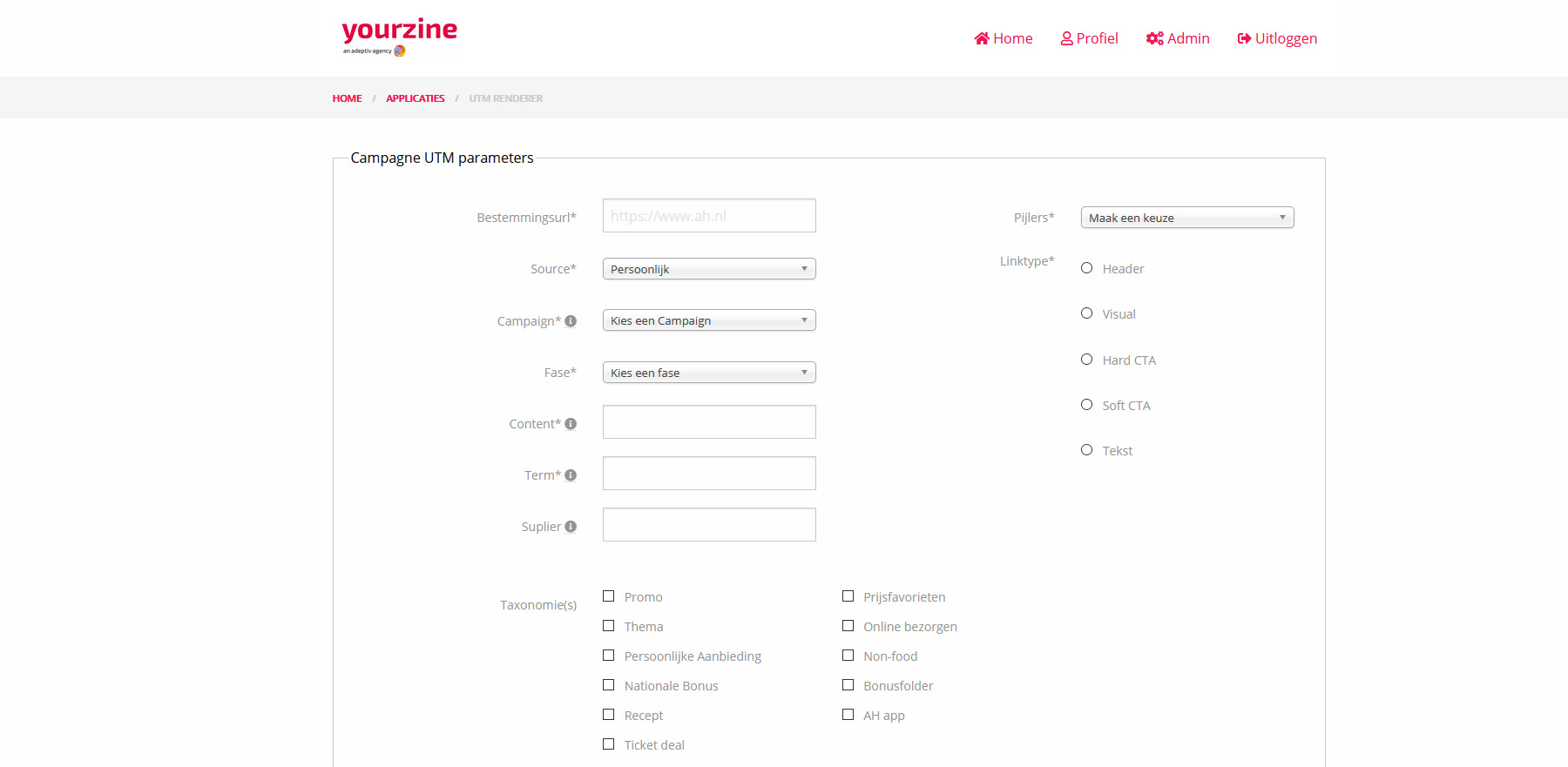
Task: Click the APPLICATIES breadcrumb link
Action: tap(415, 98)
